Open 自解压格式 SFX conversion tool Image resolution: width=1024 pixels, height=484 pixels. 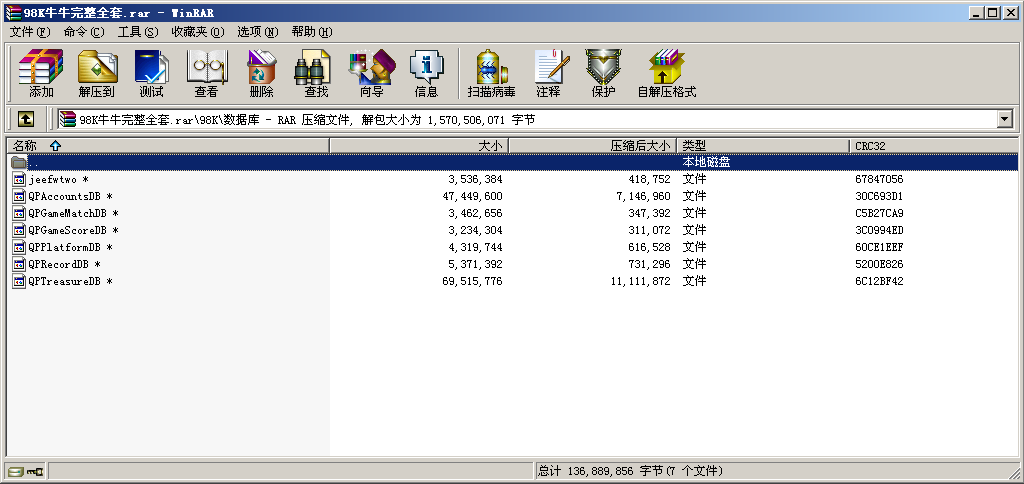666,73
